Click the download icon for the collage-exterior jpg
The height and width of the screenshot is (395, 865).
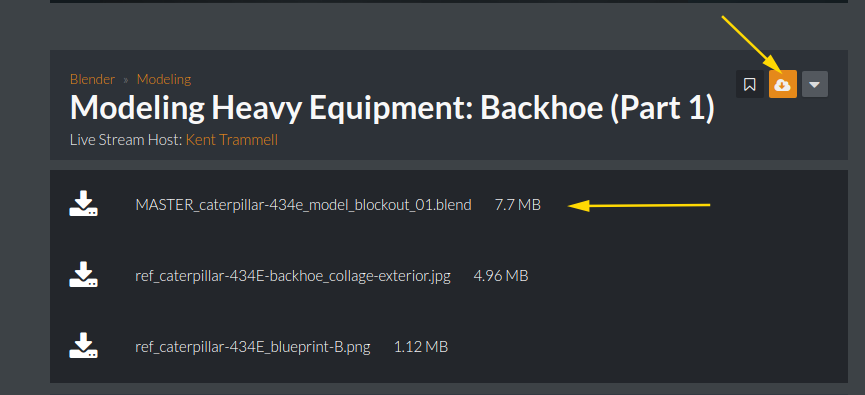point(83,274)
